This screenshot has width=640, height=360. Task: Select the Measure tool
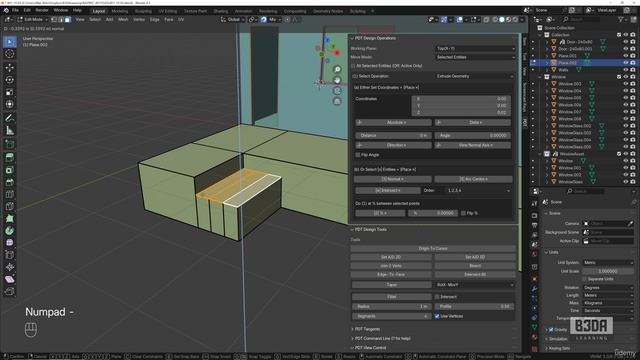tap(10, 131)
